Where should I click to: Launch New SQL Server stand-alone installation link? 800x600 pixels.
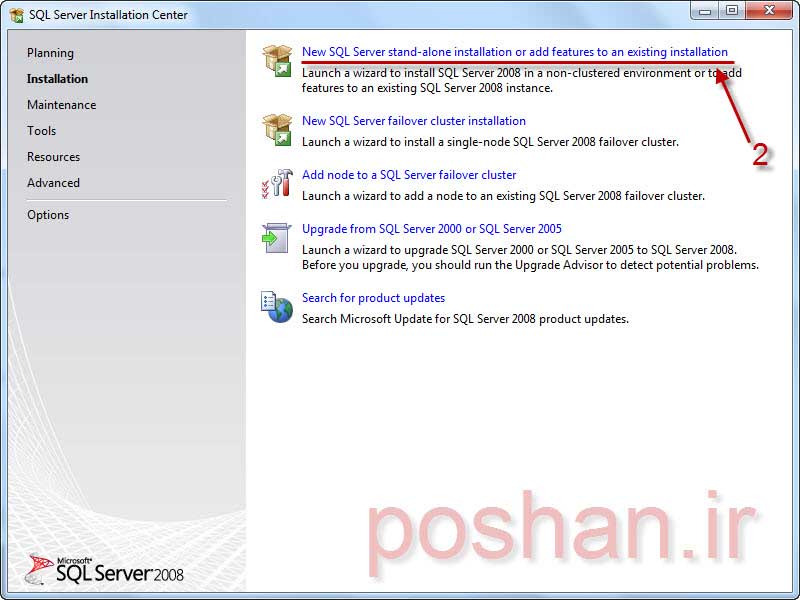pyautogui.click(x=514, y=52)
